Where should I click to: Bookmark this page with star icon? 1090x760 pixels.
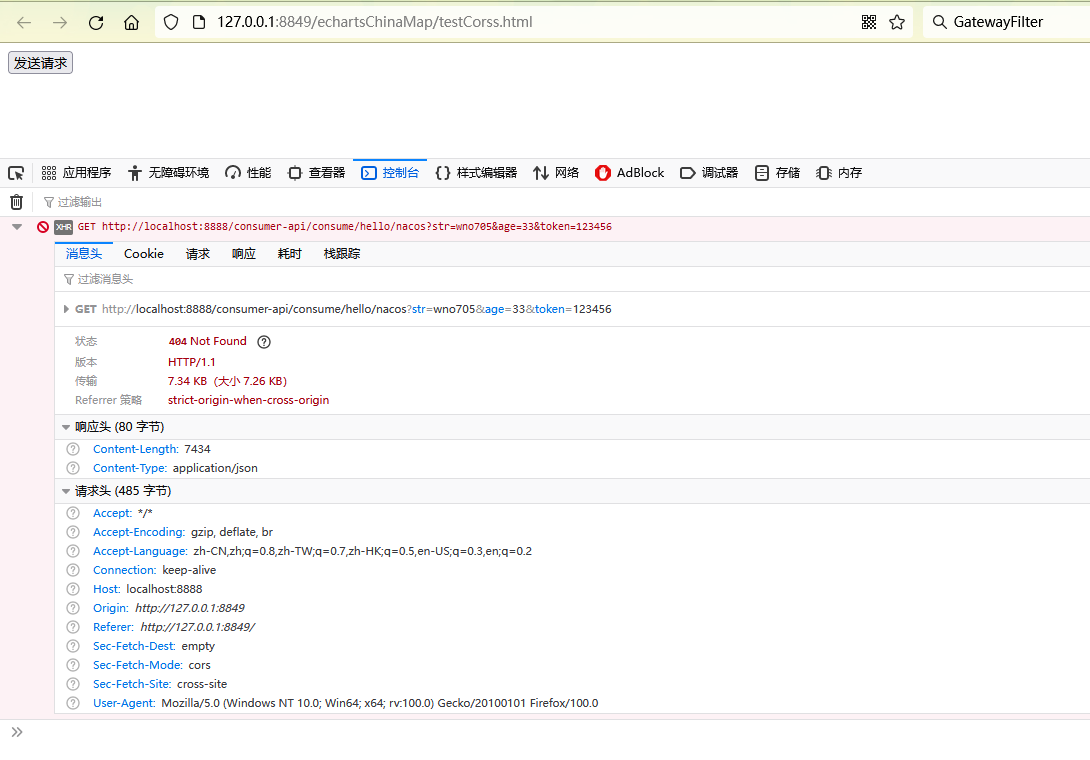pos(896,22)
